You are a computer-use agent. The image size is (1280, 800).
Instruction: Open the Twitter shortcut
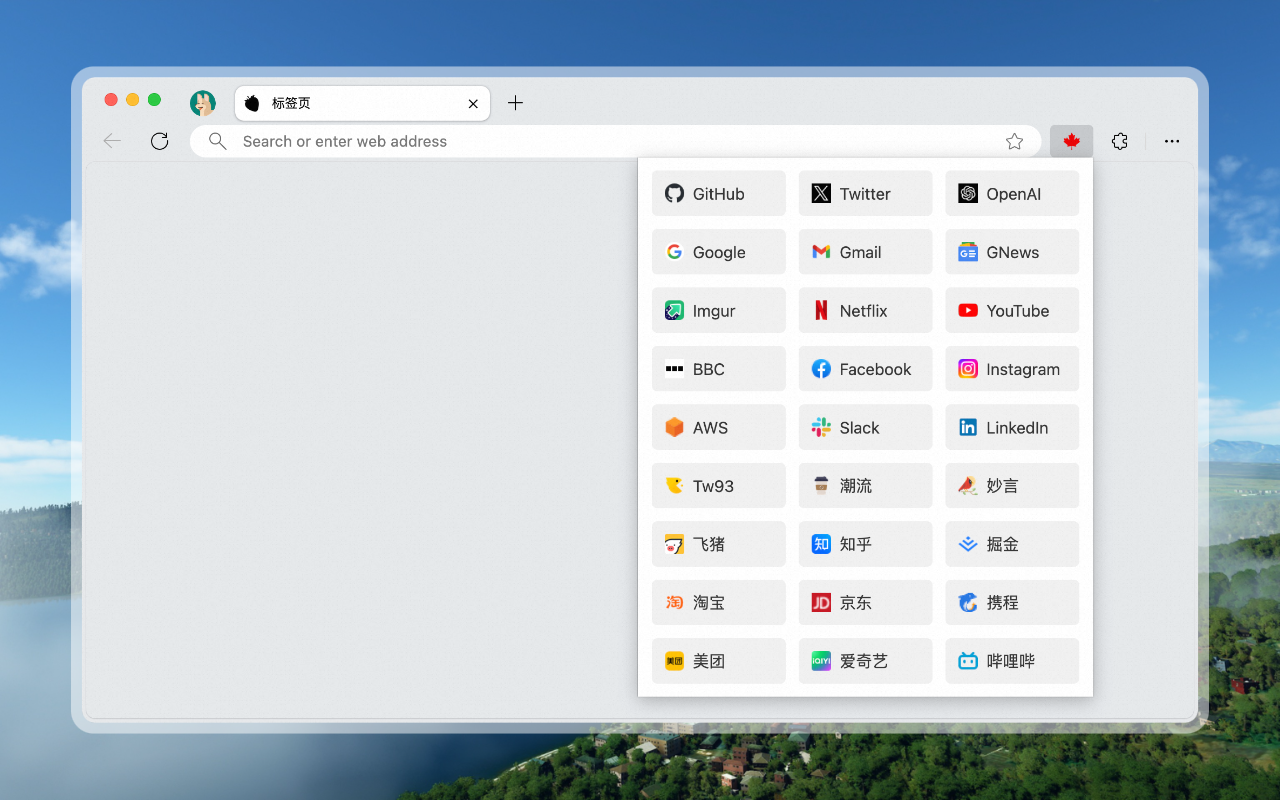865,193
